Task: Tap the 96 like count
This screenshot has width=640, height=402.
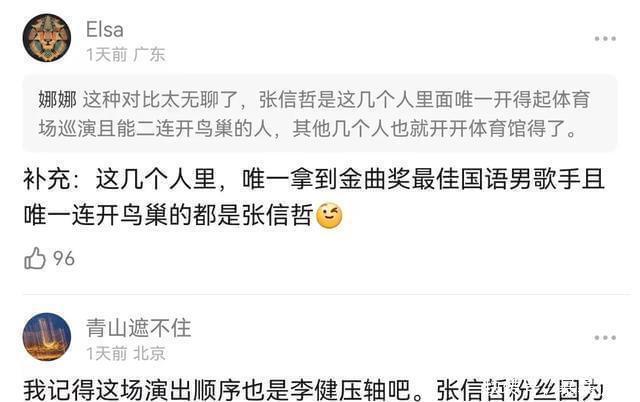Action: (x=64, y=259)
